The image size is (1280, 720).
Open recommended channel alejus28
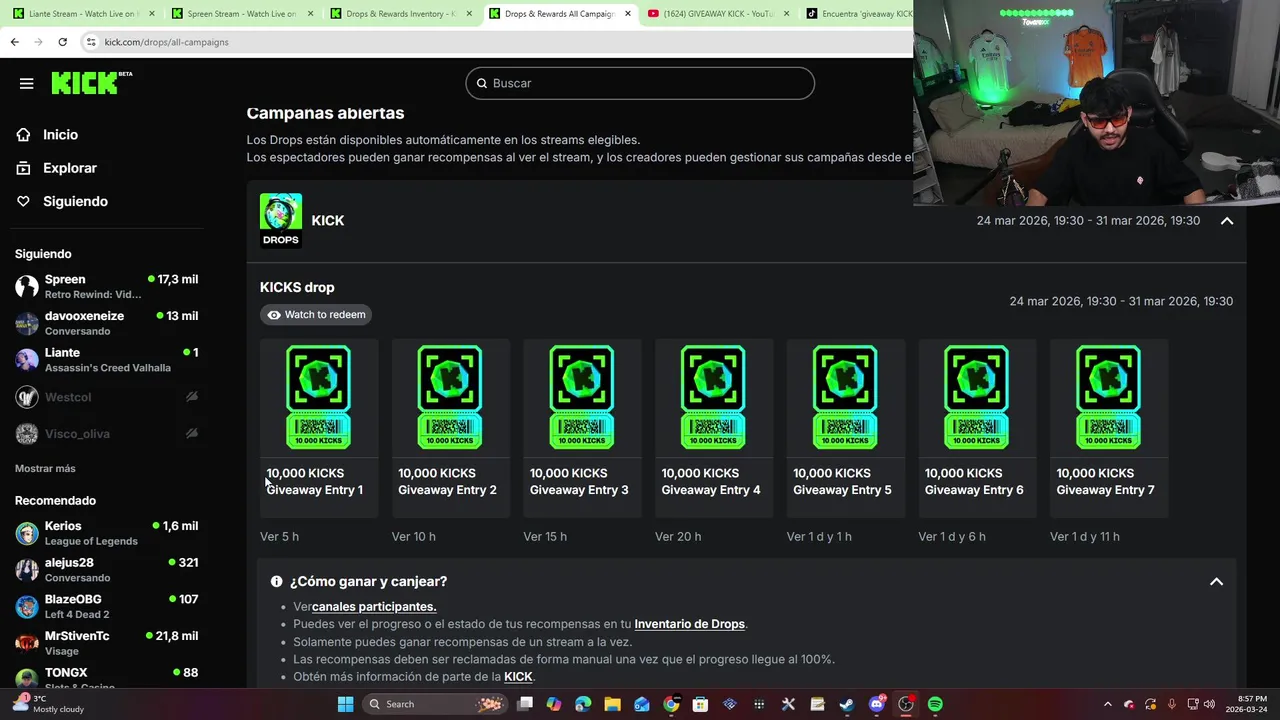pyautogui.click(x=106, y=570)
